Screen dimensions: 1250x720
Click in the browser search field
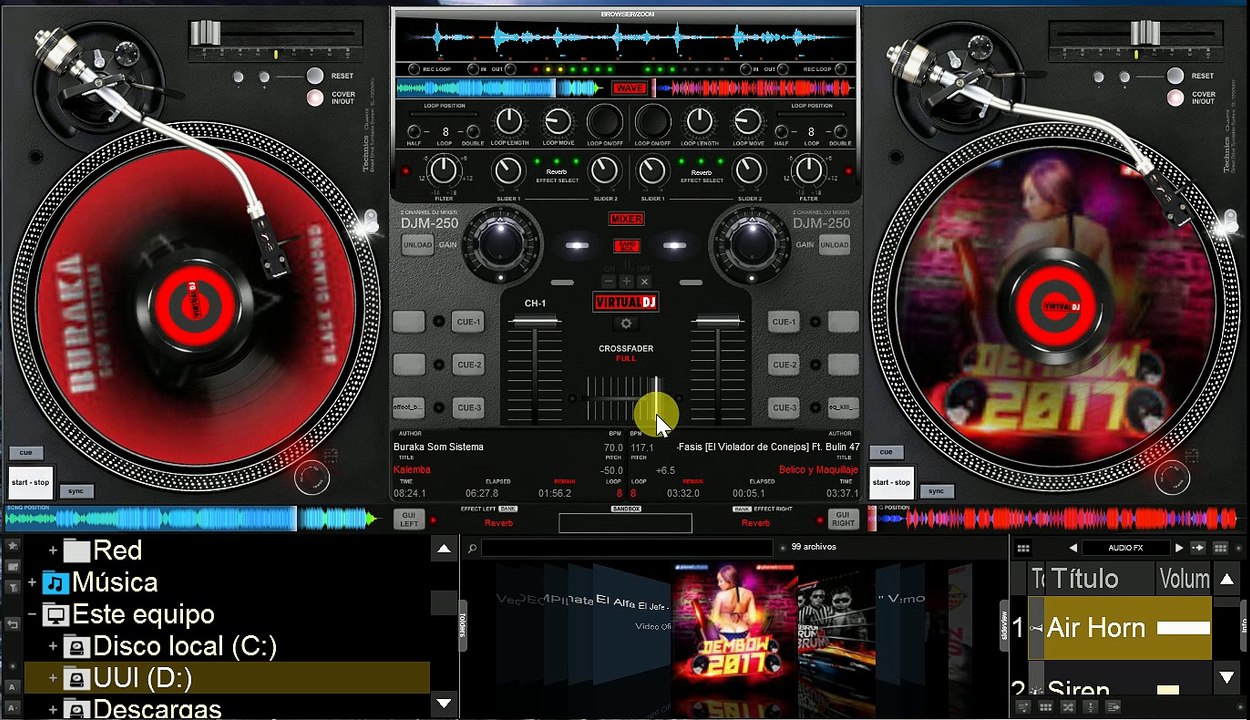pos(627,548)
